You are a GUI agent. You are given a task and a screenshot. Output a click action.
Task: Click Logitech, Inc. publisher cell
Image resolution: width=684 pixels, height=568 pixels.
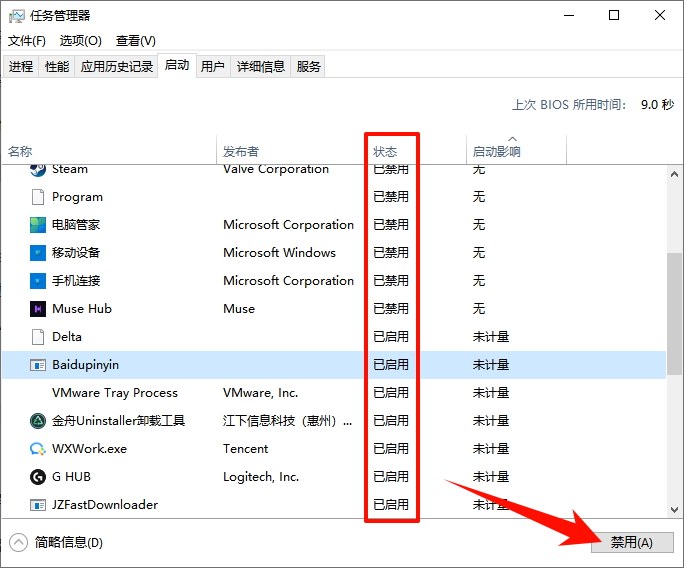261,477
